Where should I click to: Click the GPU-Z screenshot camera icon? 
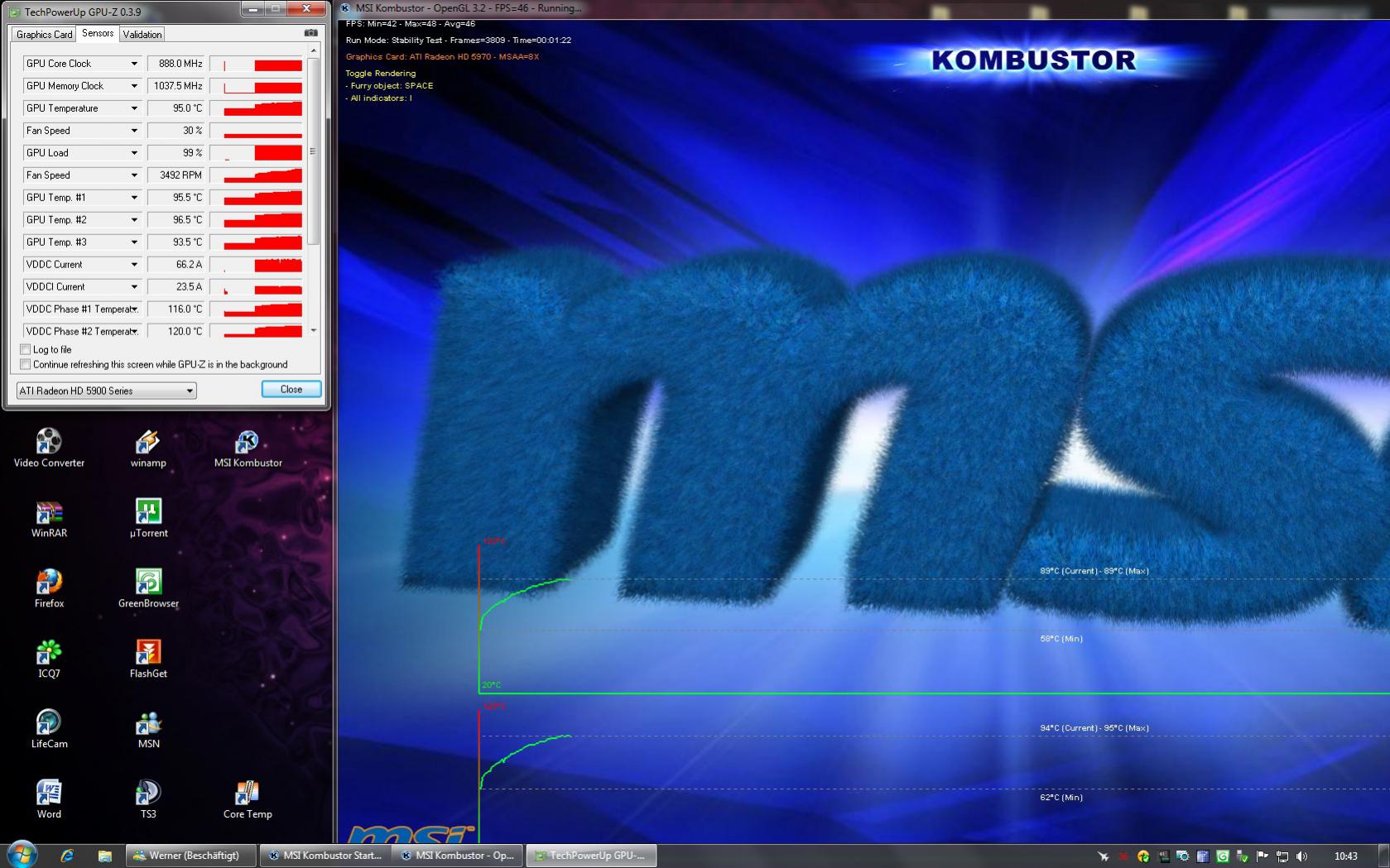[311, 33]
